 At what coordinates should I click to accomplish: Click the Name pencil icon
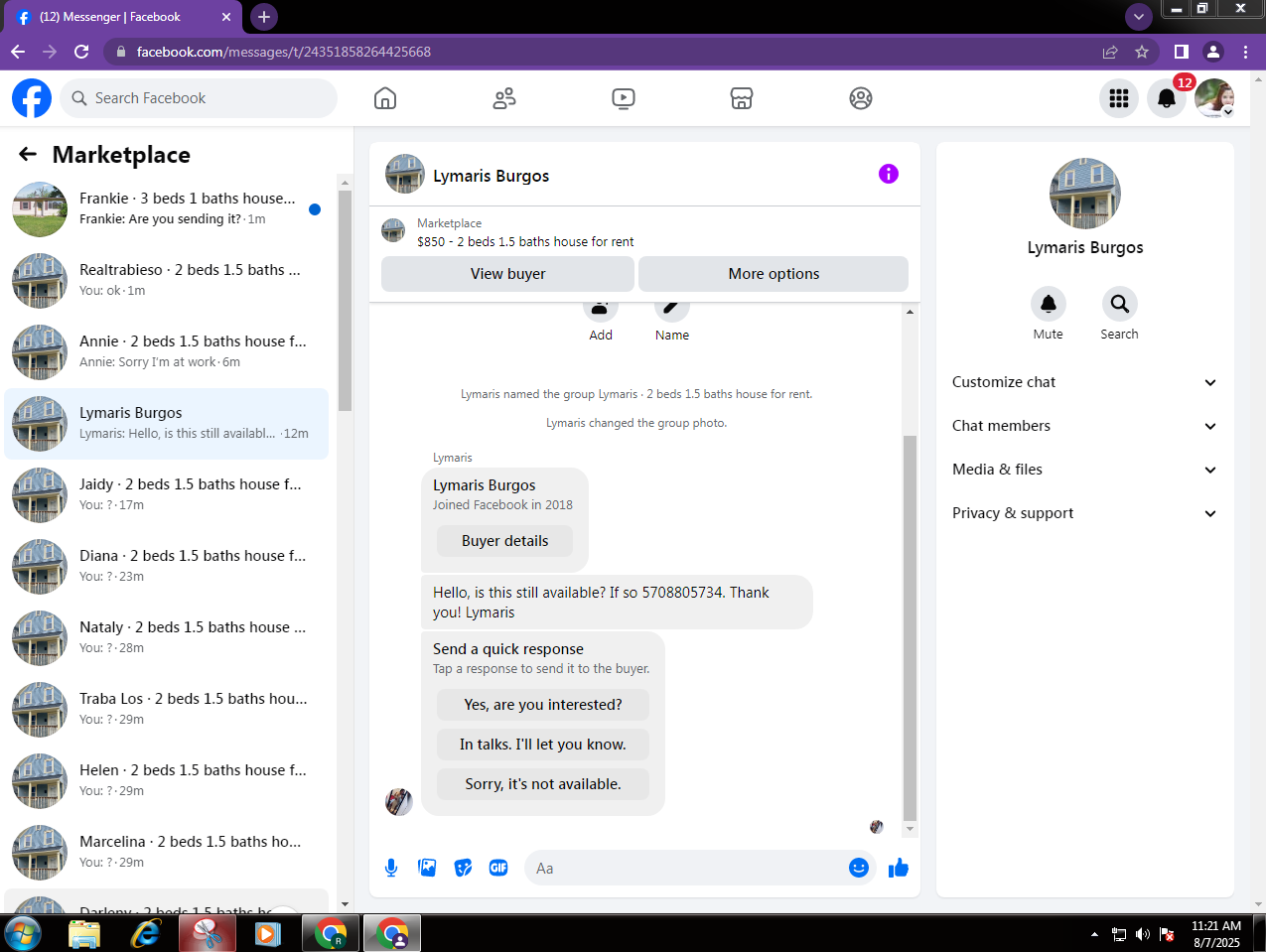pyautogui.click(x=672, y=309)
